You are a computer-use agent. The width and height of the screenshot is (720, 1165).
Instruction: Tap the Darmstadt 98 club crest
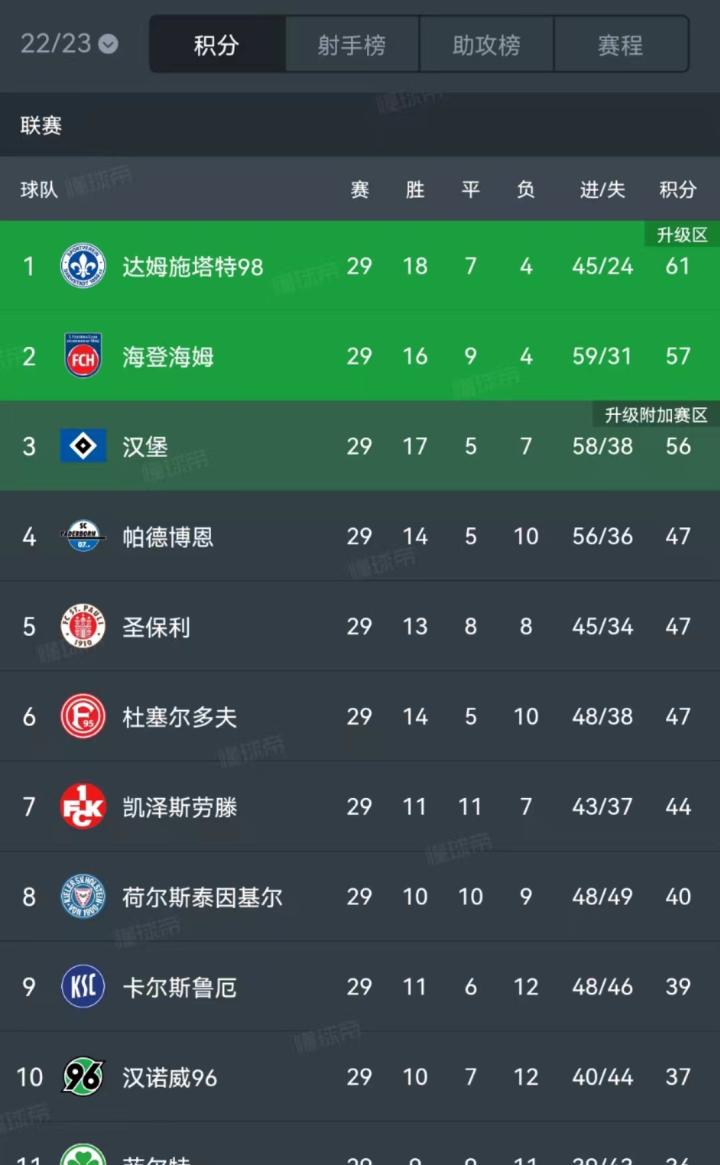coord(83,266)
